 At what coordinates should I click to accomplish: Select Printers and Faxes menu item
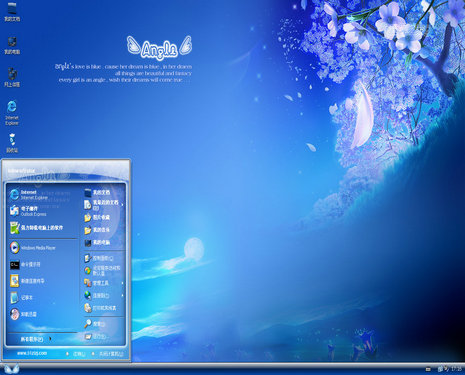click(x=104, y=308)
